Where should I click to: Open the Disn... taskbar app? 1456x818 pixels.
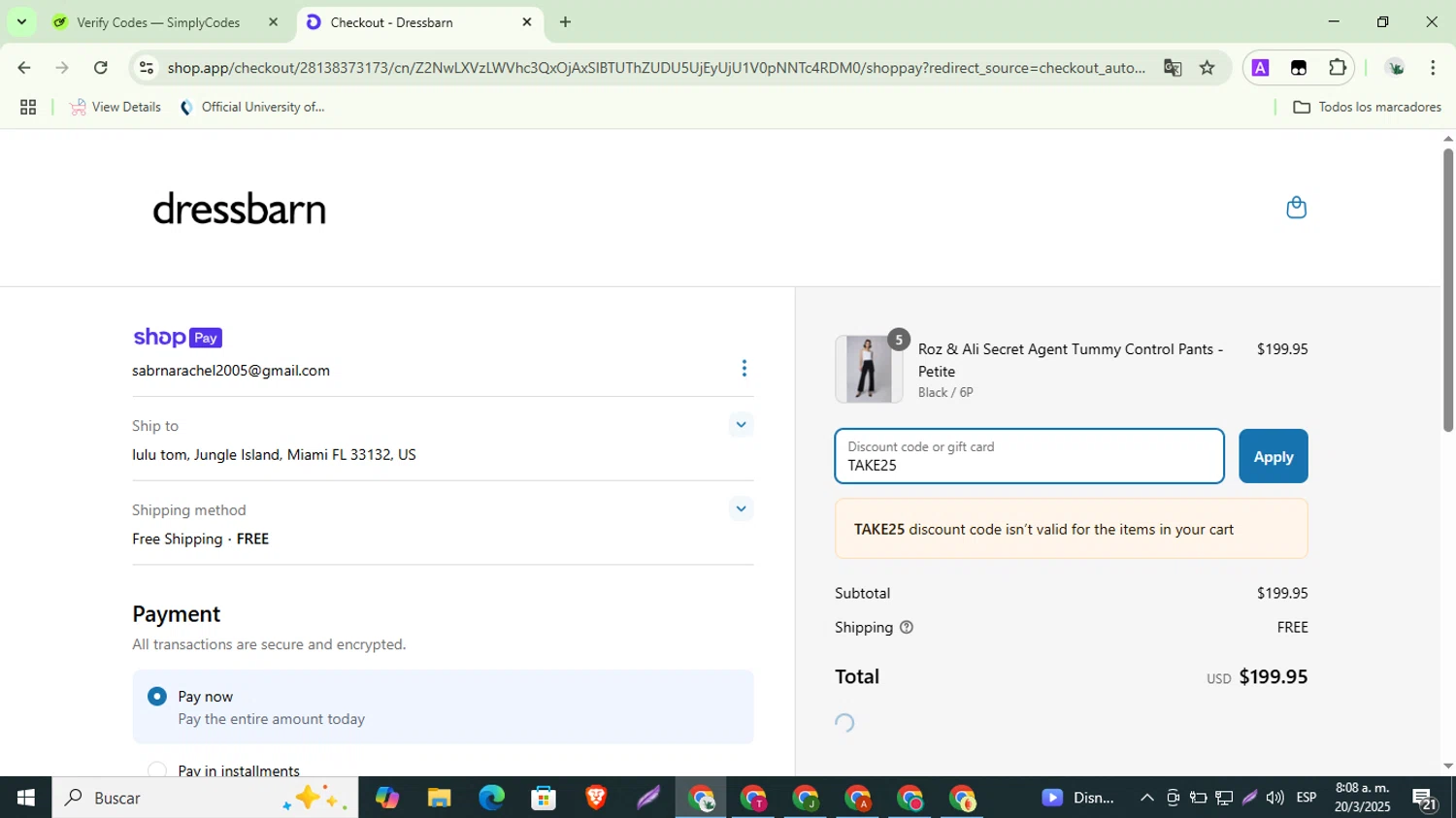tap(1077, 798)
